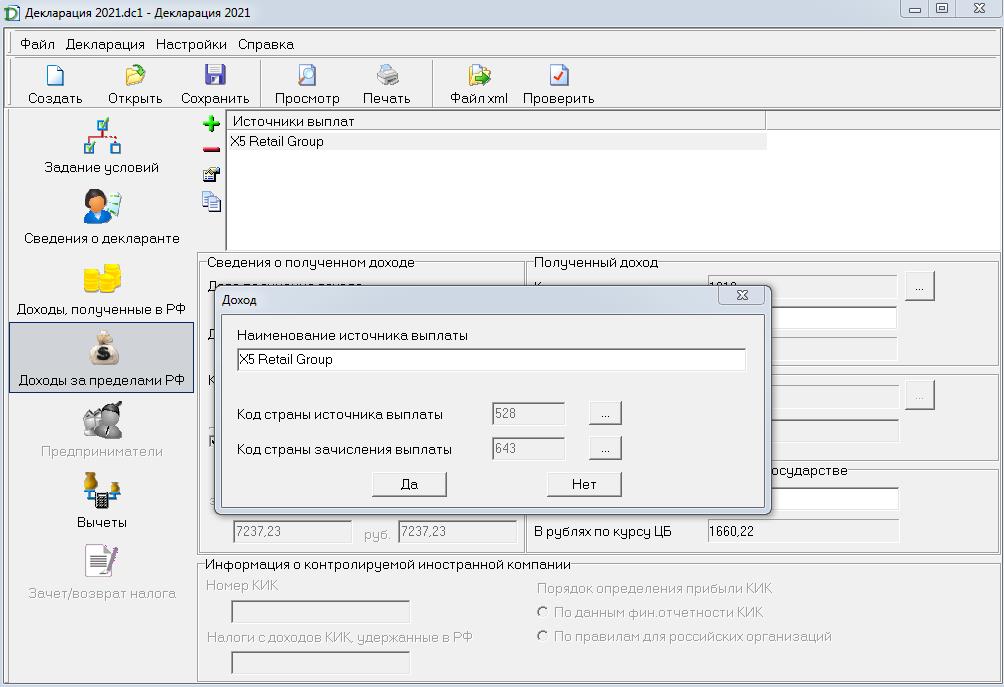Open the Файл menu
The image size is (1004, 687).
pos(38,44)
